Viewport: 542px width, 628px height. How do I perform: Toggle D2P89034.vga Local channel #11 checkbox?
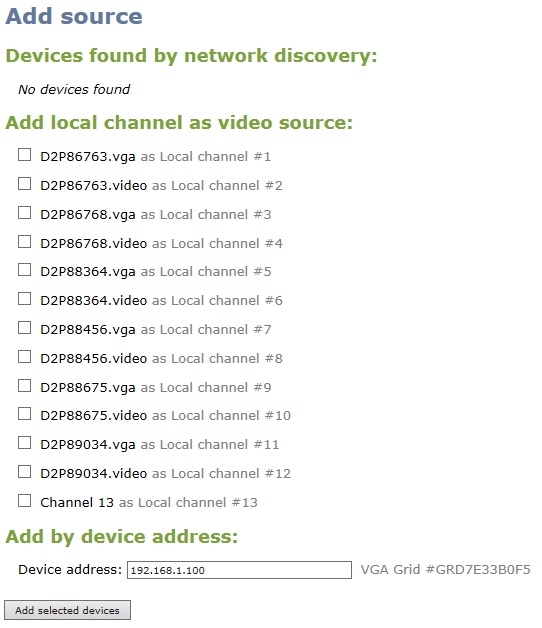(x=24, y=443)
